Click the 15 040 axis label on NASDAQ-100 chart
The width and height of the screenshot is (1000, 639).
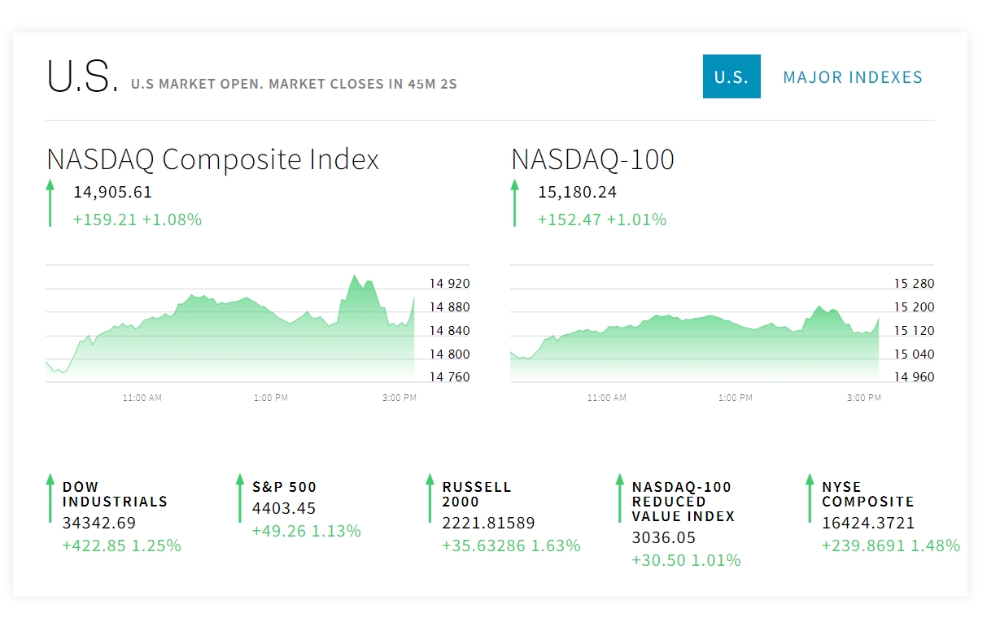click(x=914, y=355)
